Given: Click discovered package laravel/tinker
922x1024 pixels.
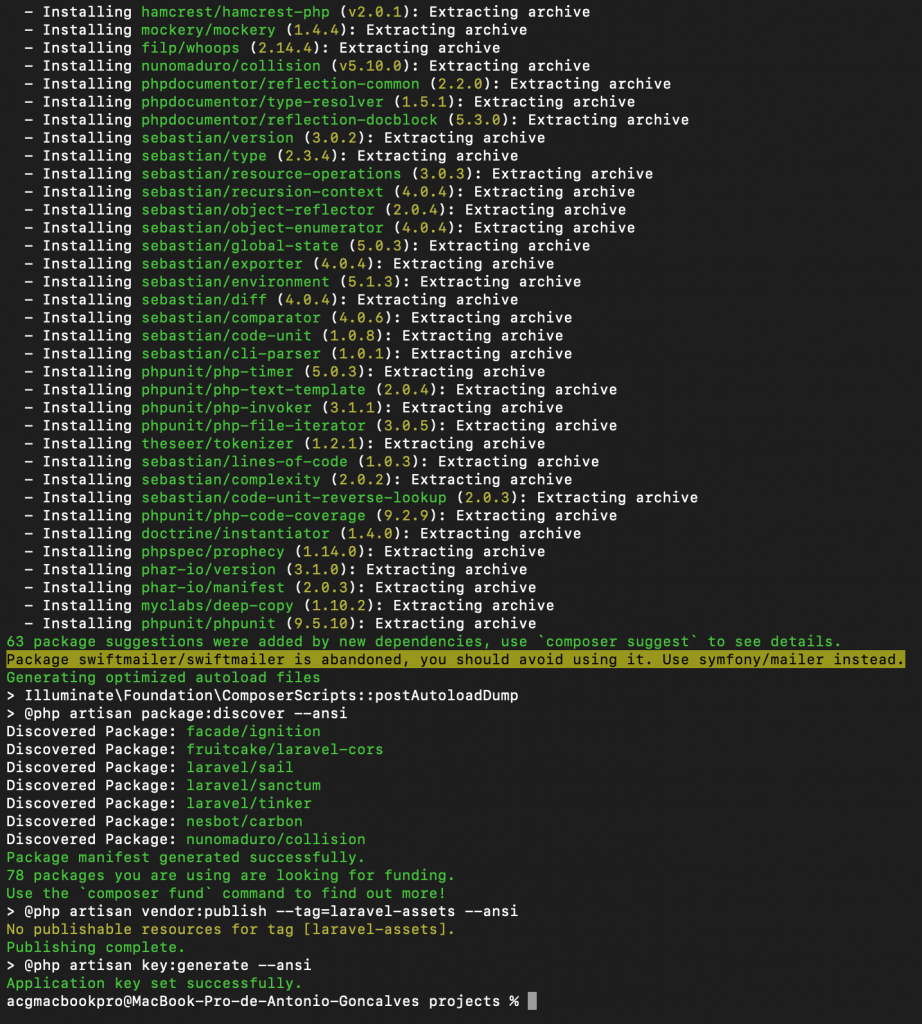Looking at the screenshot, I should pyautogui.click(x=249, y=803).
